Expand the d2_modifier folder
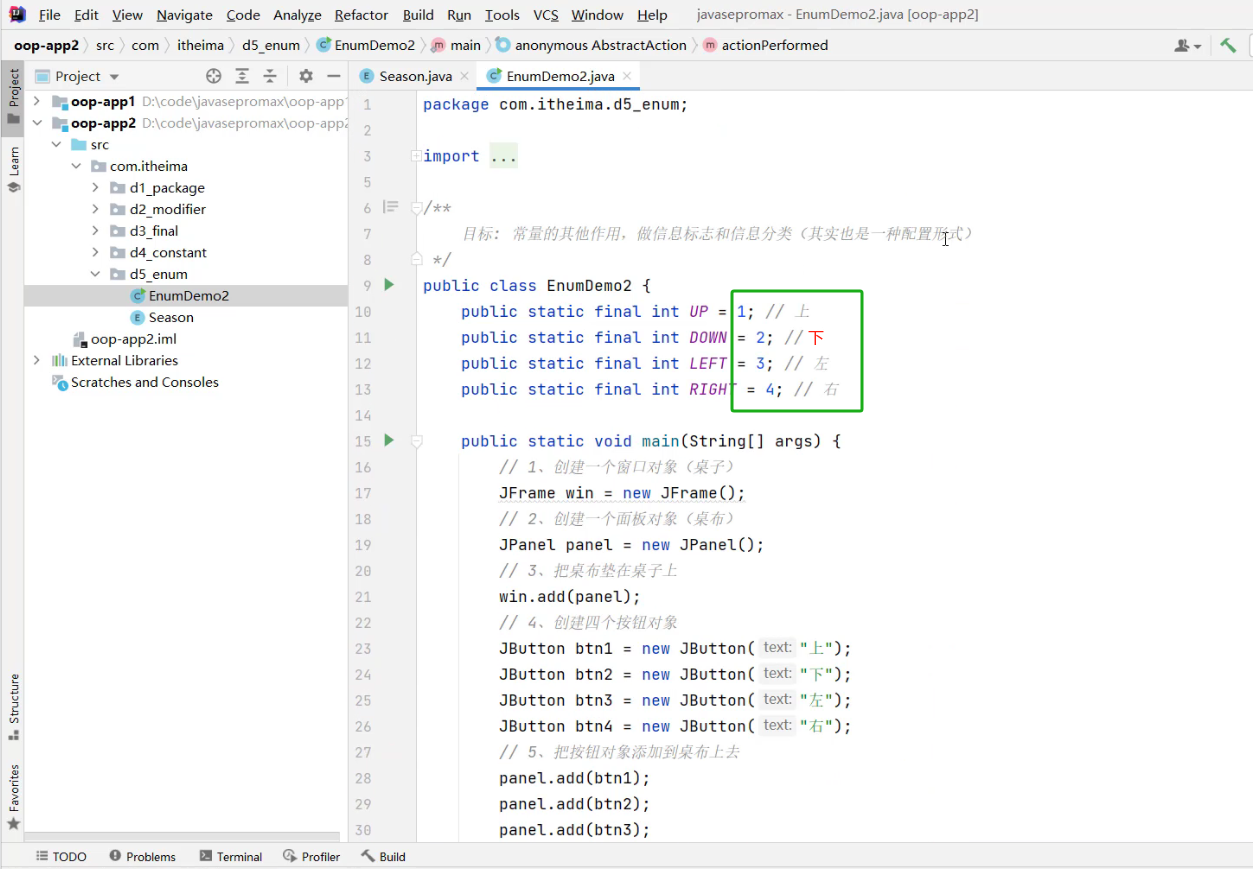Viewport: 1253px width, 869px height. [x=95, y=209]
